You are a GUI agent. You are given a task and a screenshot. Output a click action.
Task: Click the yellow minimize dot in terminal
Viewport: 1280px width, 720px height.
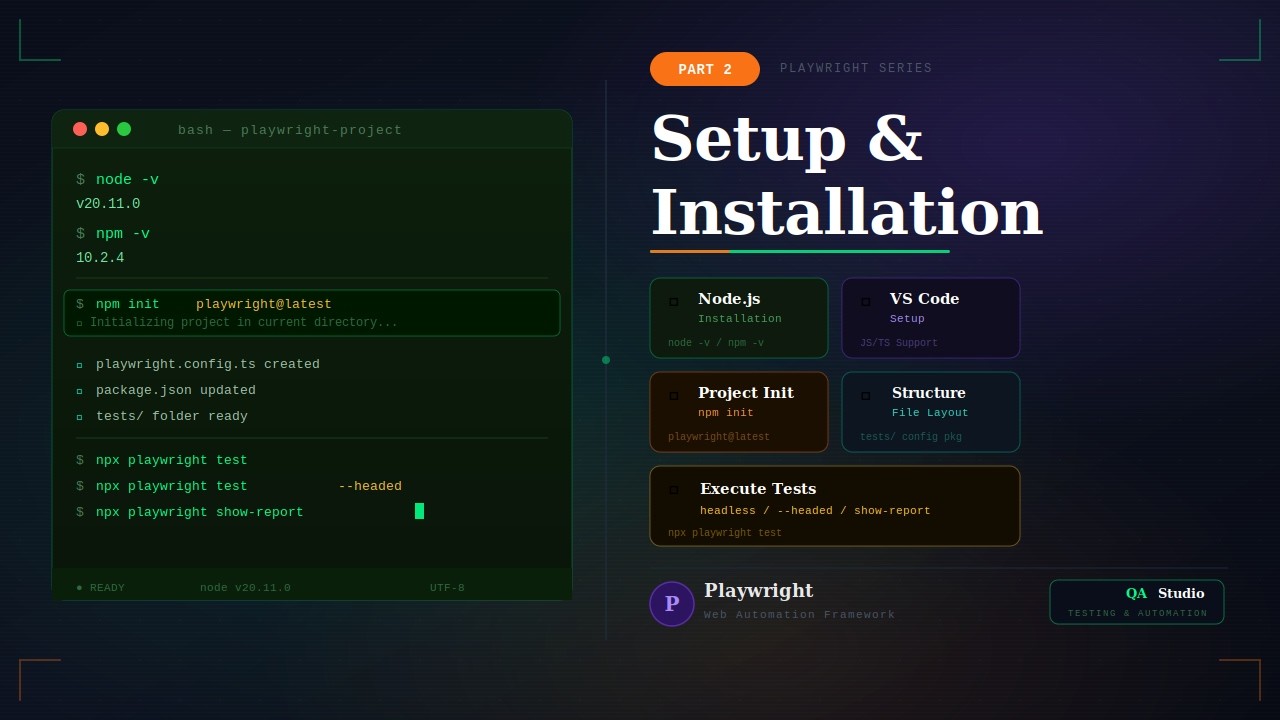pyautogui.click(x=102, y=129)
